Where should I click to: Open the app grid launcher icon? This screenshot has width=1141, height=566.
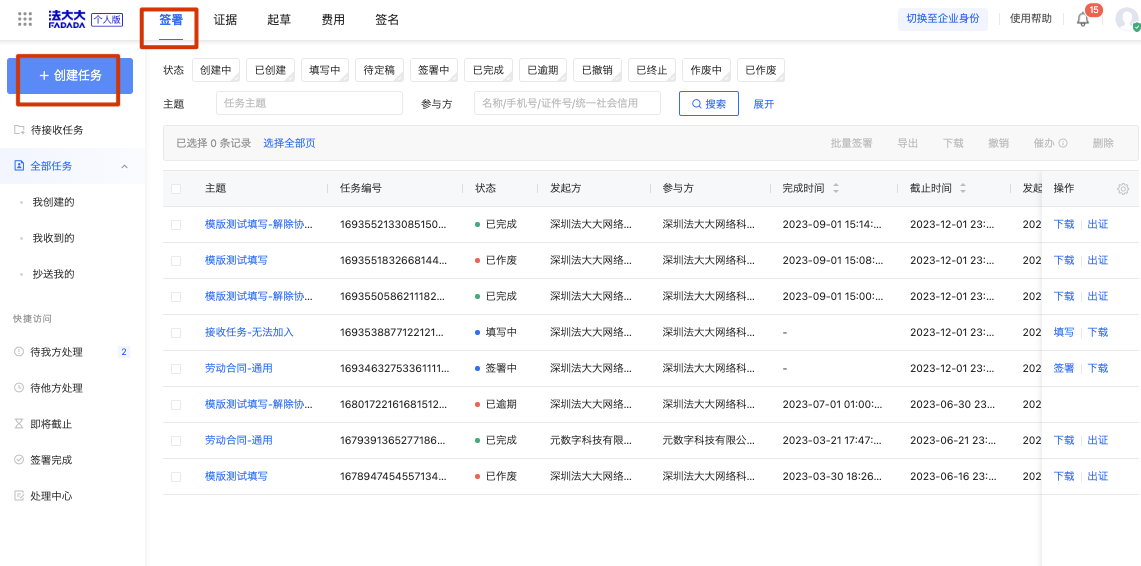pyautogui.click(x=25, y=20)
